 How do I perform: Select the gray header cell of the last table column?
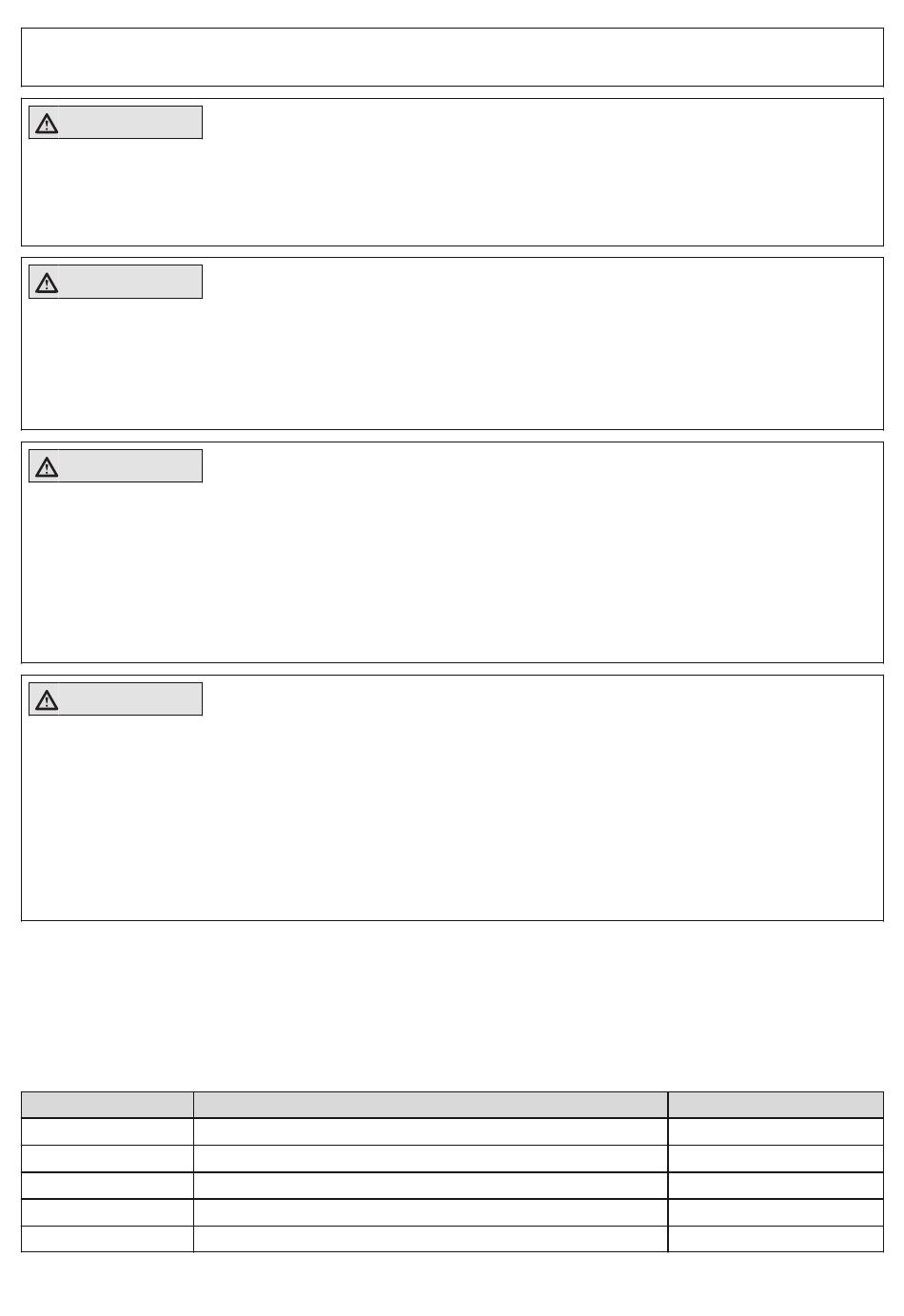(776, 1105)
